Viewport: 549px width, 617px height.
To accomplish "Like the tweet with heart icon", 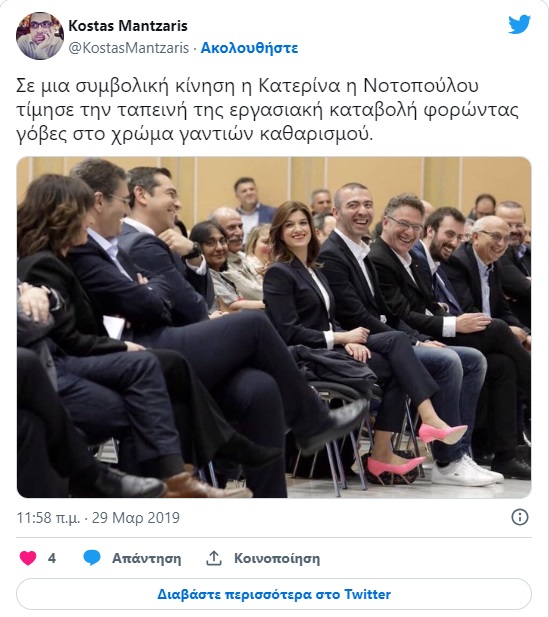I will click(28, 558).
